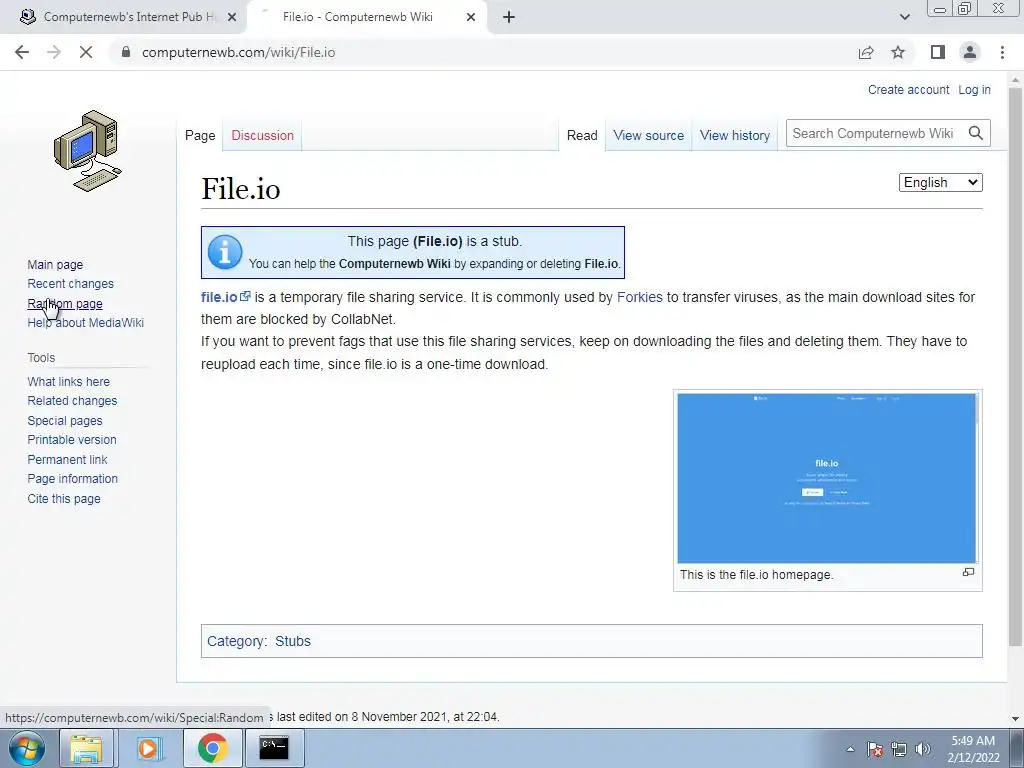Open the View source tab
The height and width of the screenshot is (768, 1024).
pos(648,135)
